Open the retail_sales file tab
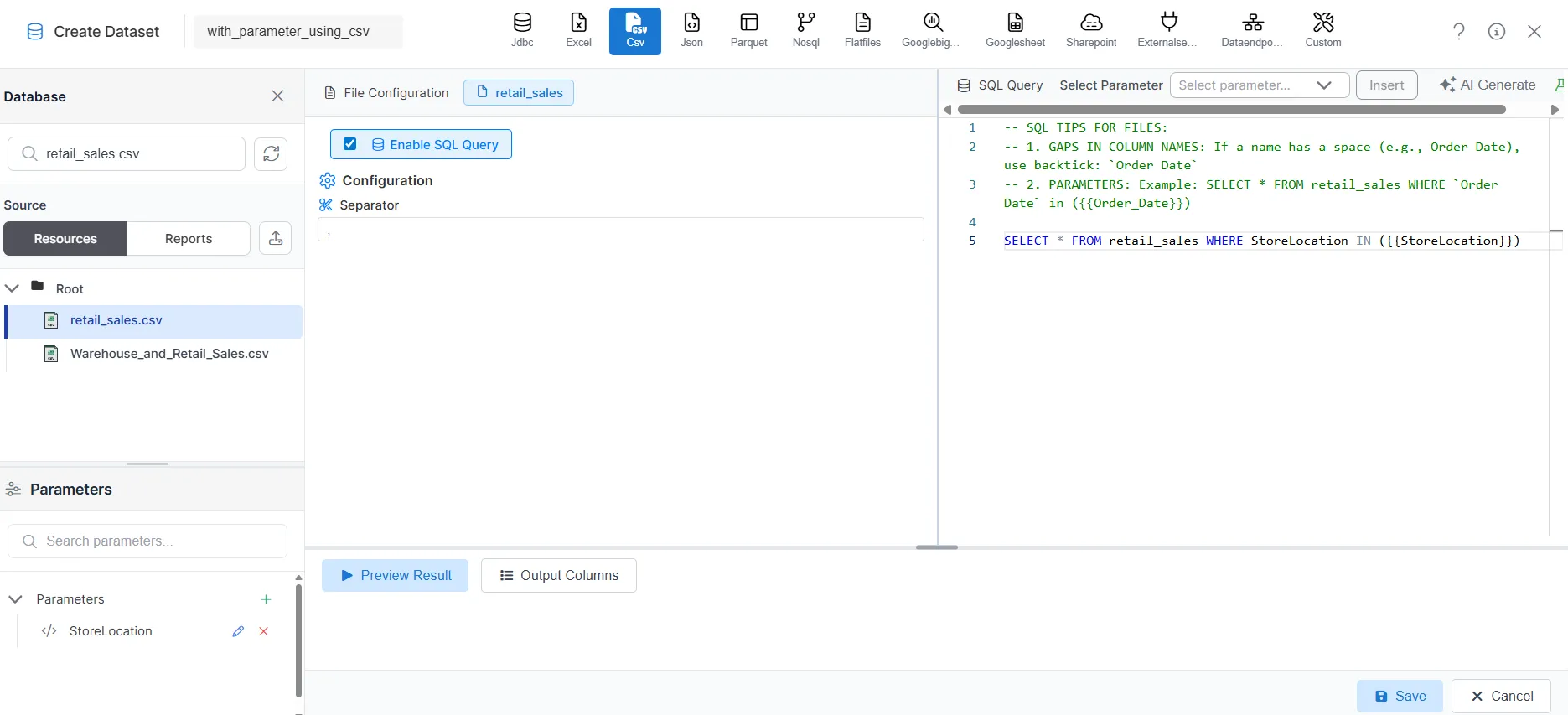Screen dimensions: 1568x715 tap(519, 93)
